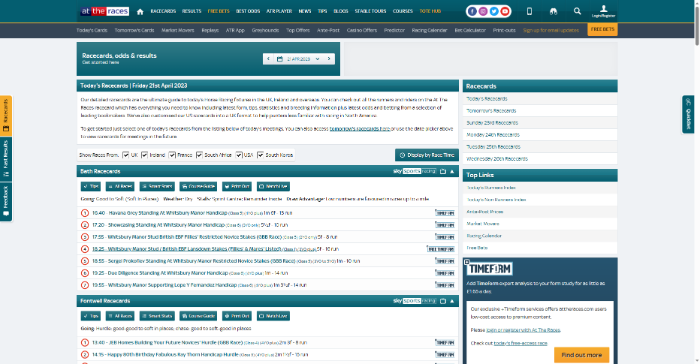Screen dimensions: 700x364
Task: Click the orange FREE BETS button
Action: tap(603, 29)
